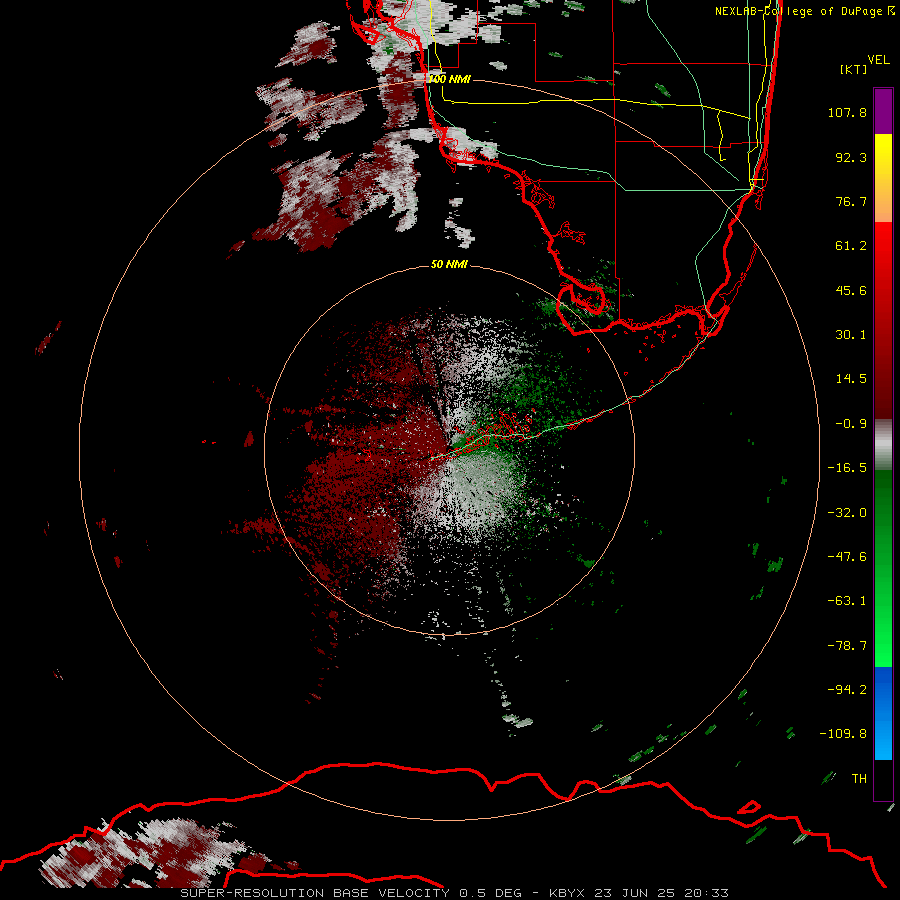Click the blue segment of the color bar
The image size is (900, 900).
click(883, 713)
